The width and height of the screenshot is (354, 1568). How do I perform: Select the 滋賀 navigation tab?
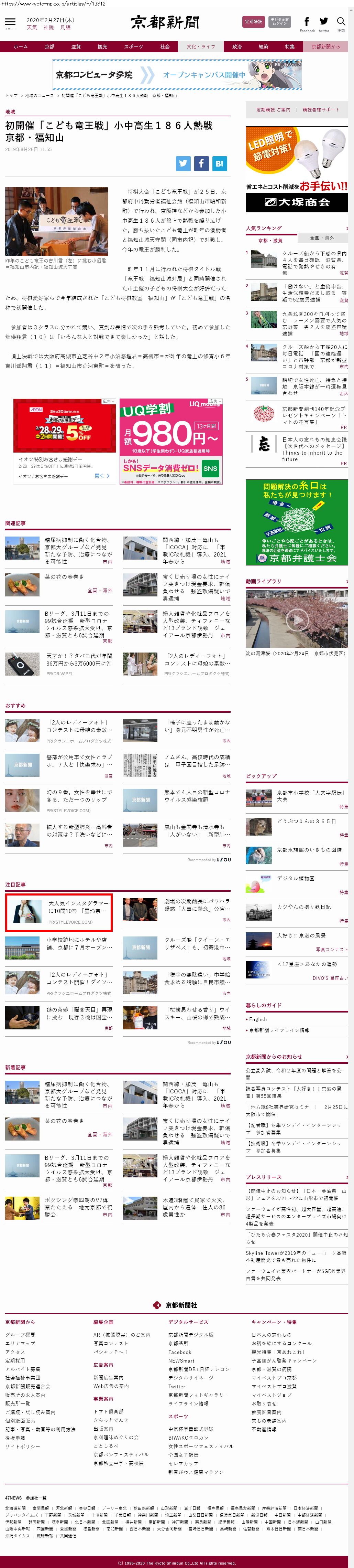76,47
